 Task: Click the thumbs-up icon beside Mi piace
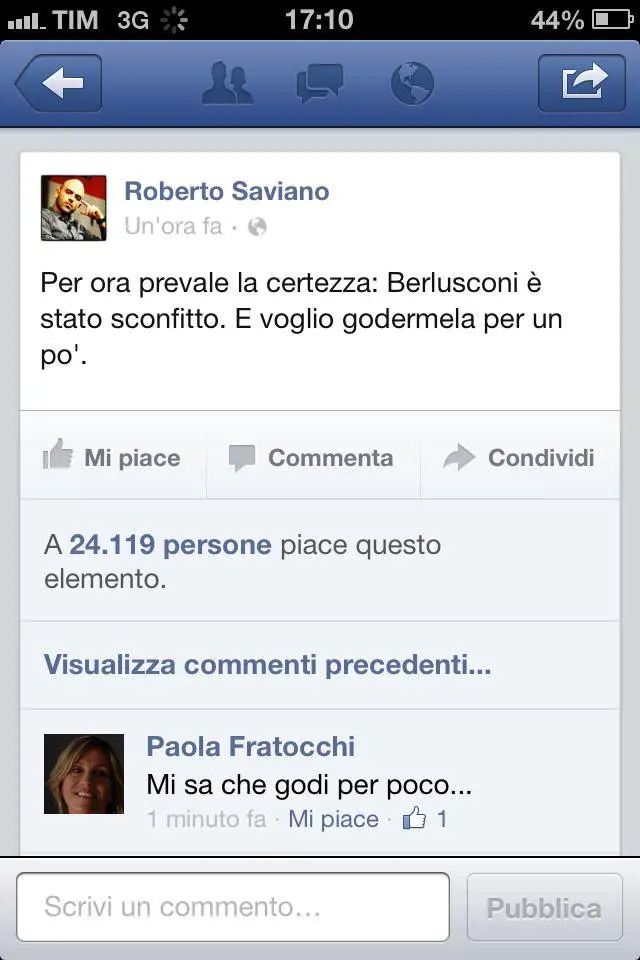tap(58, 455)
